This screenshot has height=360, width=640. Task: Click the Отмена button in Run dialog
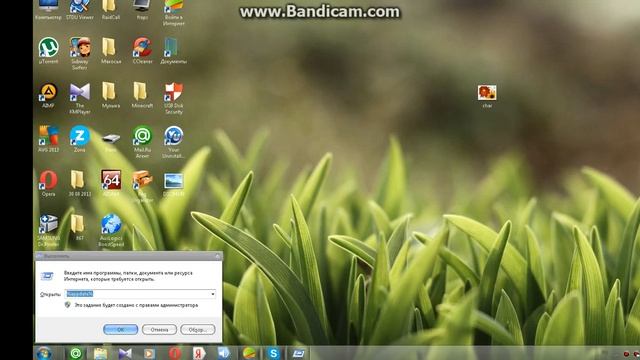159,329
